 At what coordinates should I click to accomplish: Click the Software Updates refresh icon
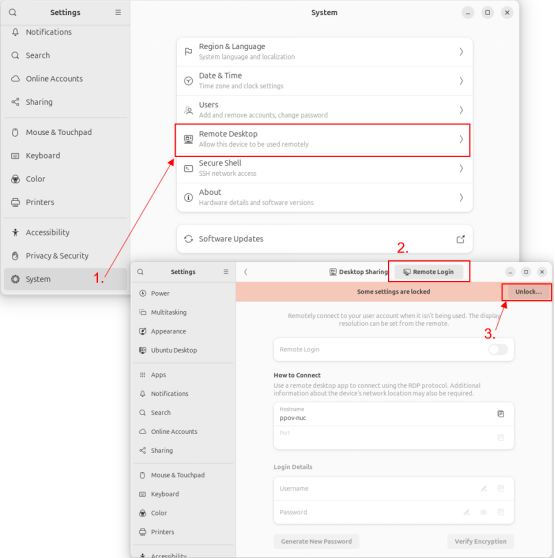188,239
